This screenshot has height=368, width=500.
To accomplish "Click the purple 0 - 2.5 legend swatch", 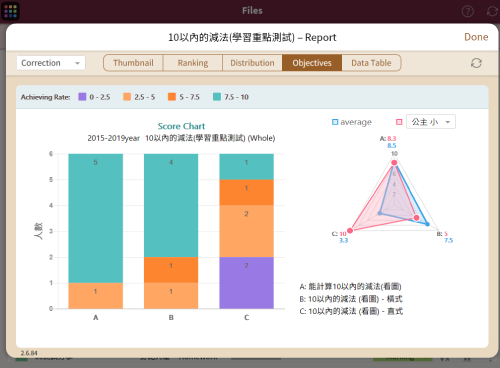I will coord(82,97).
